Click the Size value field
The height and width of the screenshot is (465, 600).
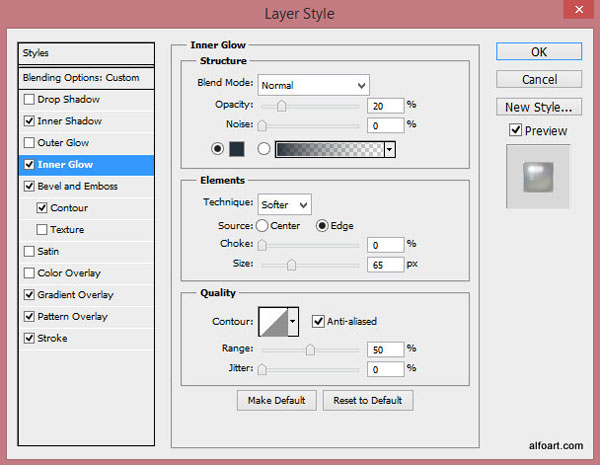click(x=385, y=265)
